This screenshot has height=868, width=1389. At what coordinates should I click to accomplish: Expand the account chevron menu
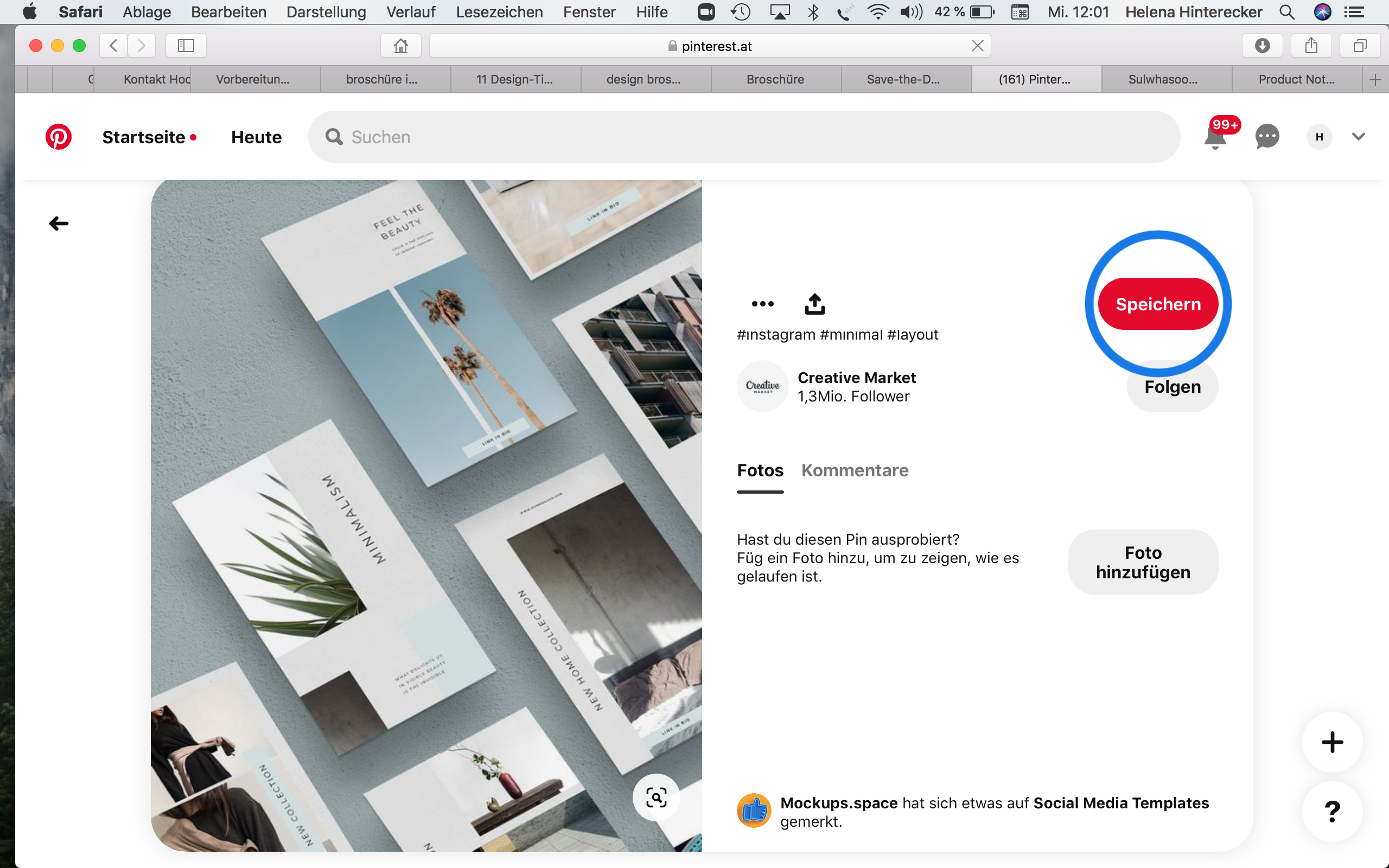[1358, 137]
